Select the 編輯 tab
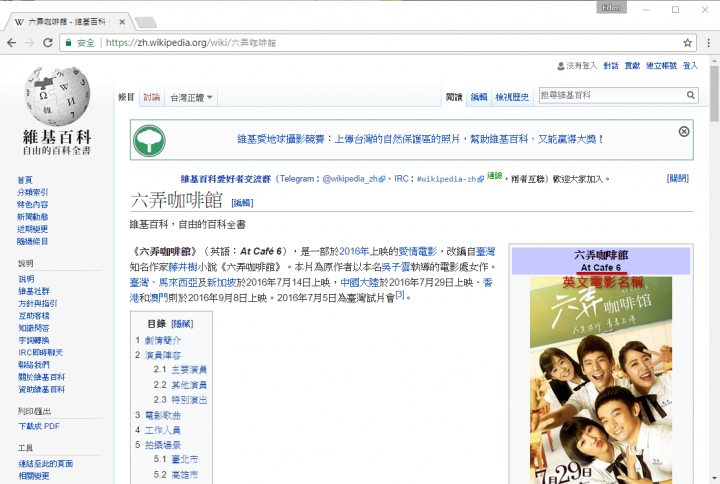720x484 pixels. point(479,97)
